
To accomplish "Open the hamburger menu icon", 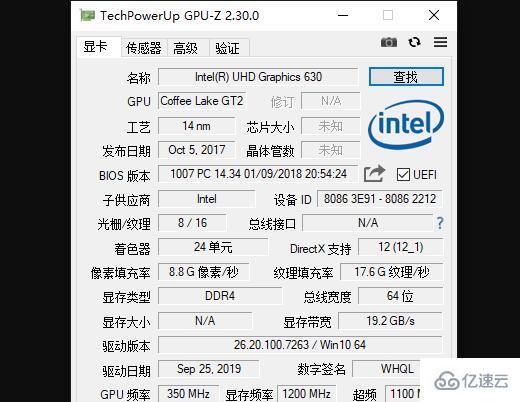I will (x=440, y=42).
